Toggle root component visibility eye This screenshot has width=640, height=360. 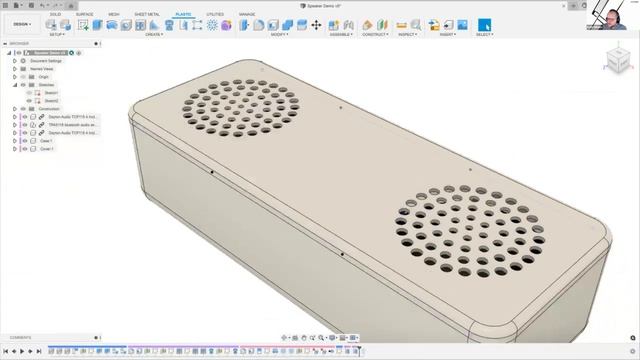tap(18, 53)
